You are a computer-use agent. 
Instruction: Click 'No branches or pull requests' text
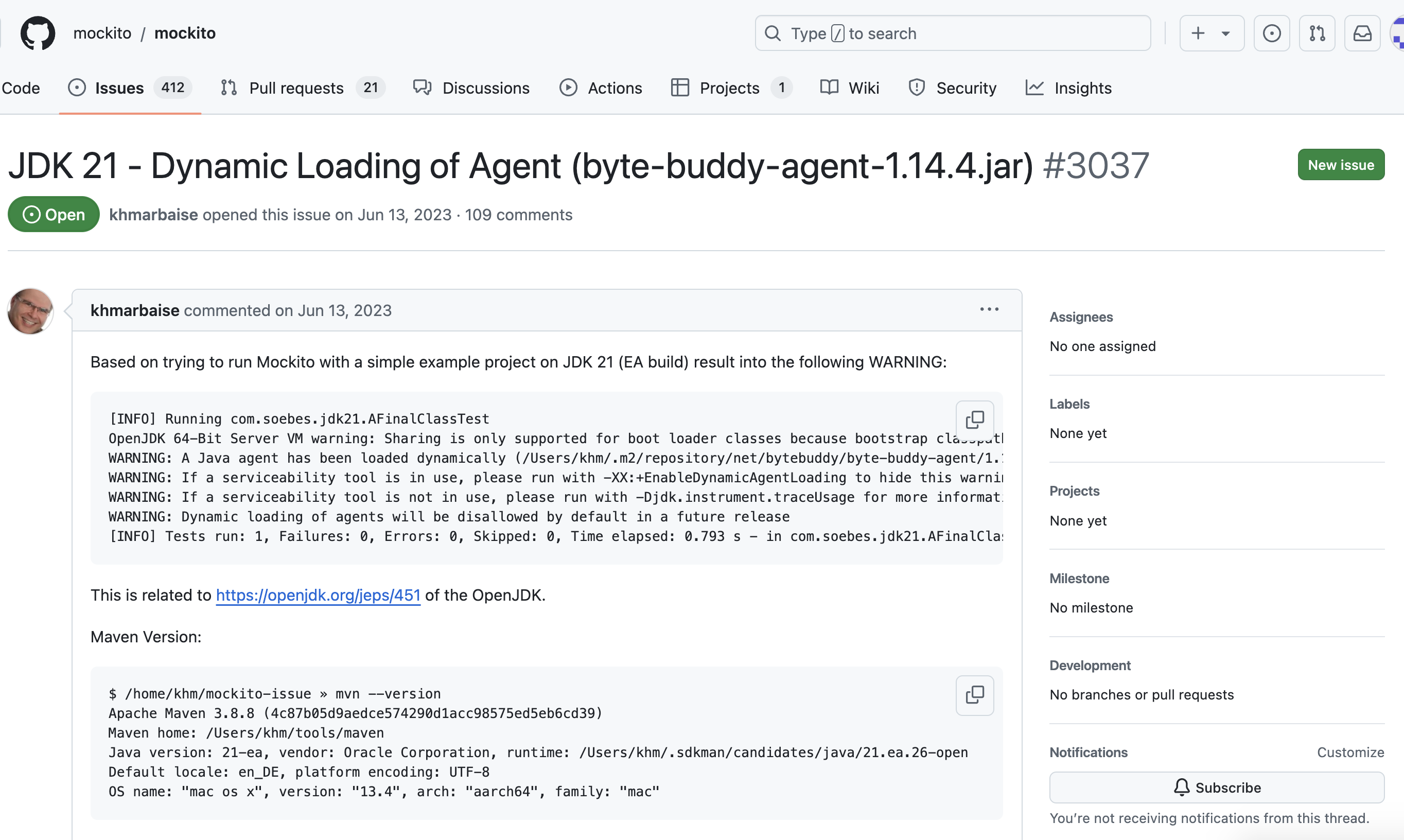tap(1142, 694)
